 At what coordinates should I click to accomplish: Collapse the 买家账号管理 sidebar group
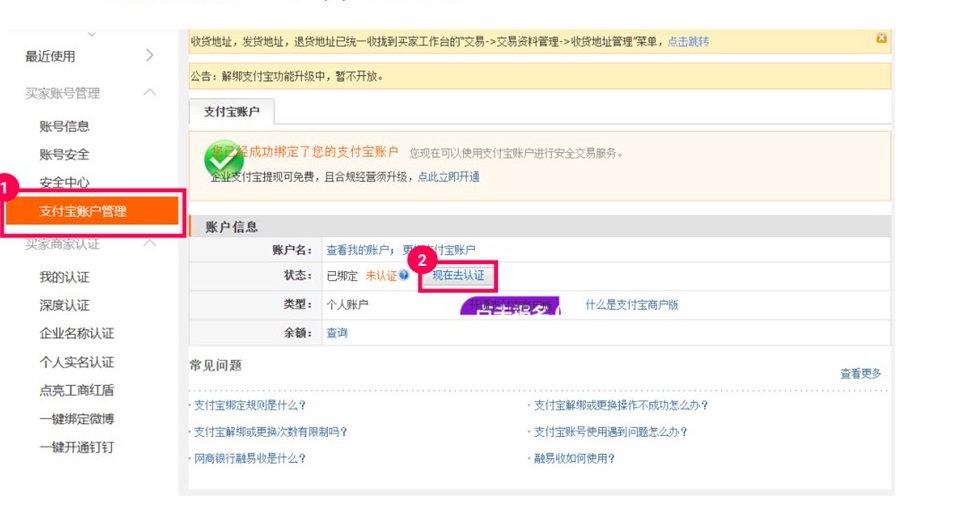150,93
